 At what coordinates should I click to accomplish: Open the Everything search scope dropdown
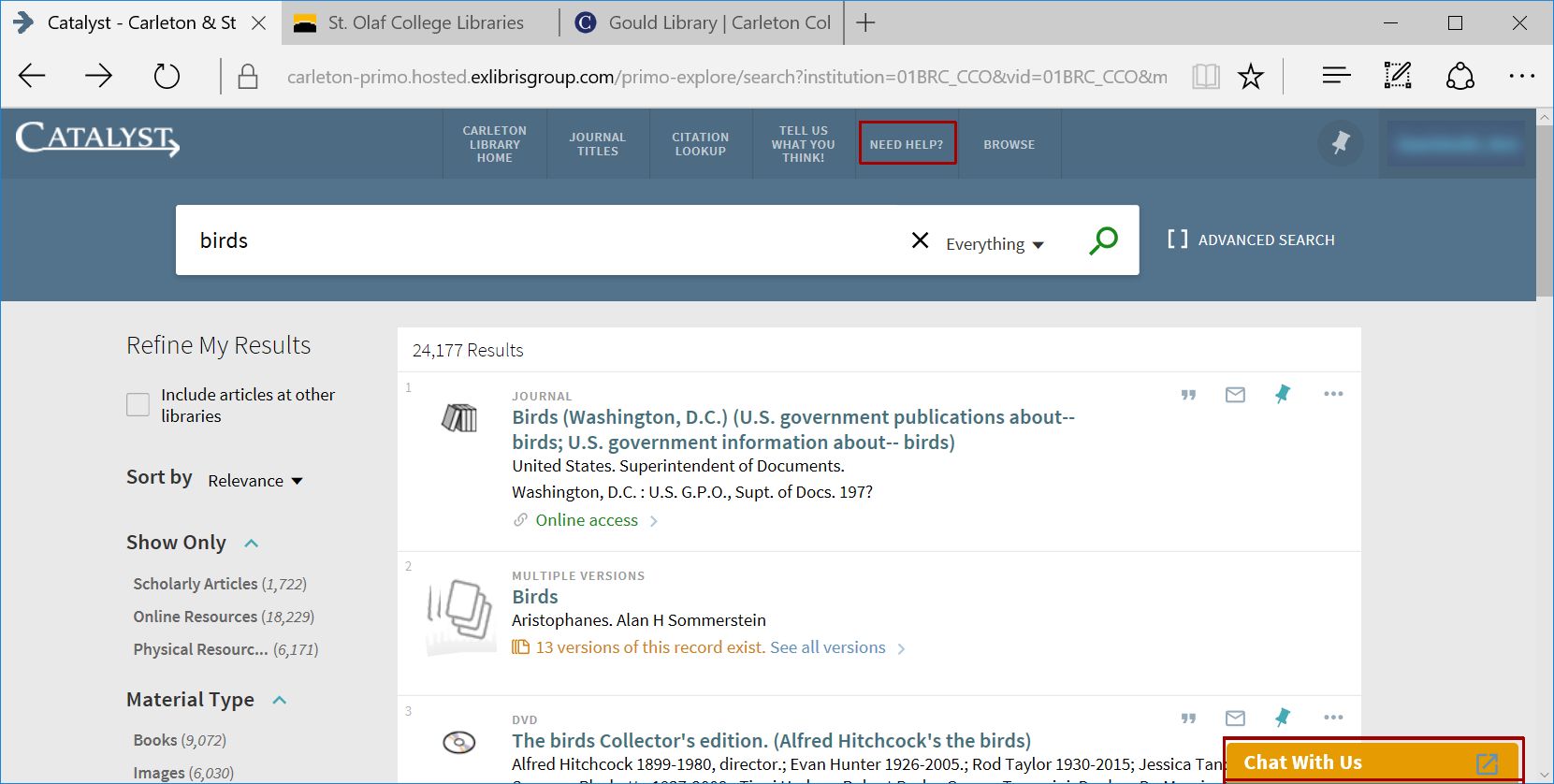point(994,244)
